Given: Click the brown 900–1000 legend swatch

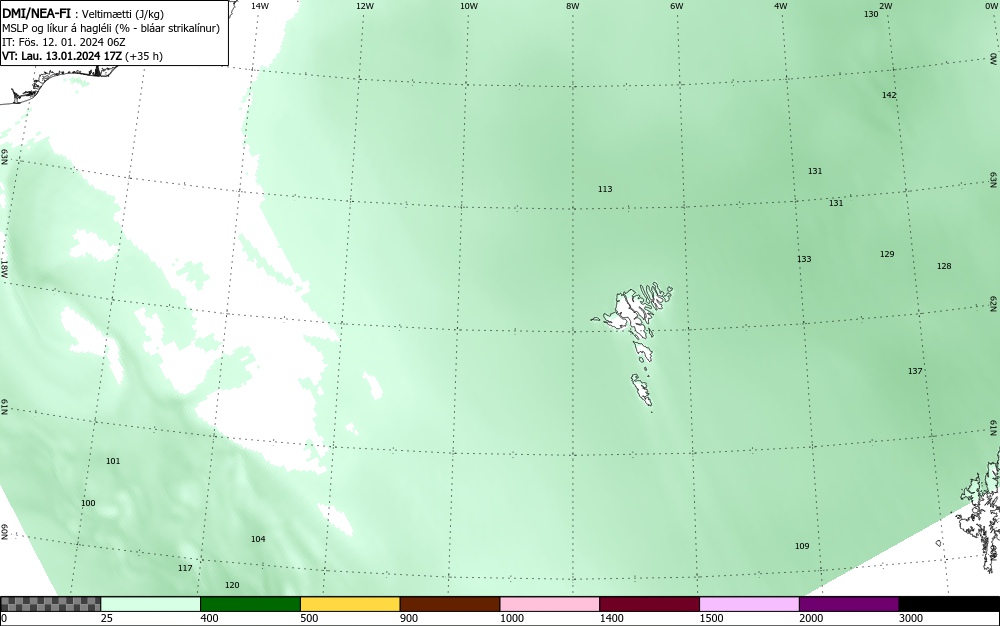Looking at the screenshot, I should coord(450,604).
